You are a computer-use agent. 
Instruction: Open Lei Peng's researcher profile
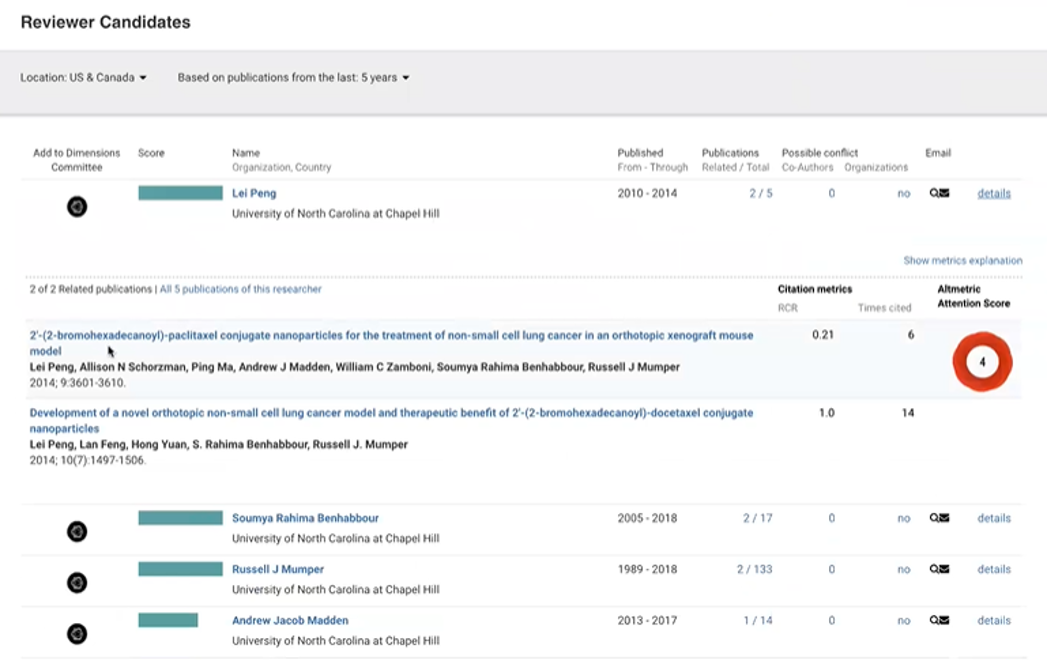coord(253,193)
